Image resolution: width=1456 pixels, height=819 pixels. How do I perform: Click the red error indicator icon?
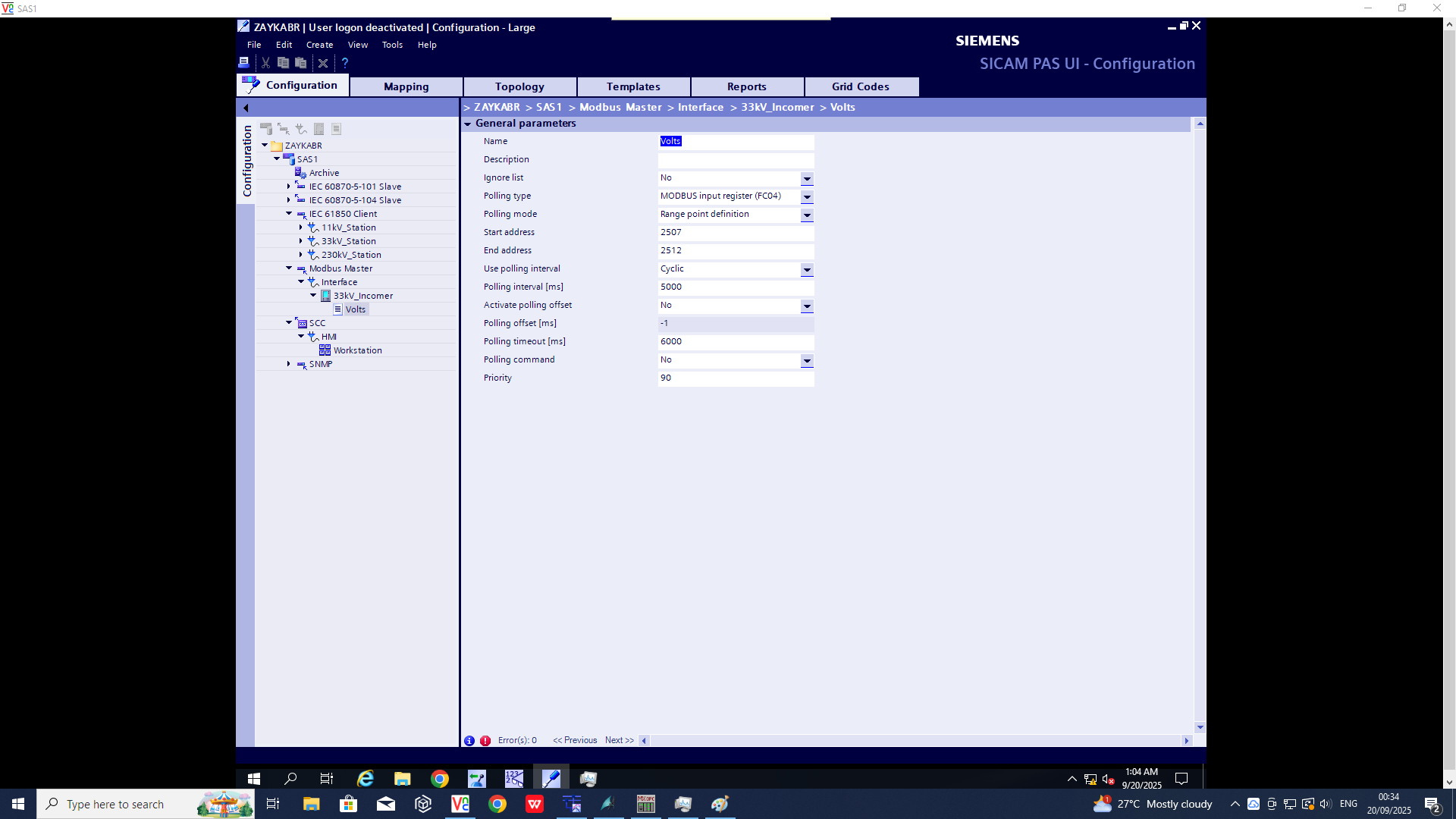485,741
